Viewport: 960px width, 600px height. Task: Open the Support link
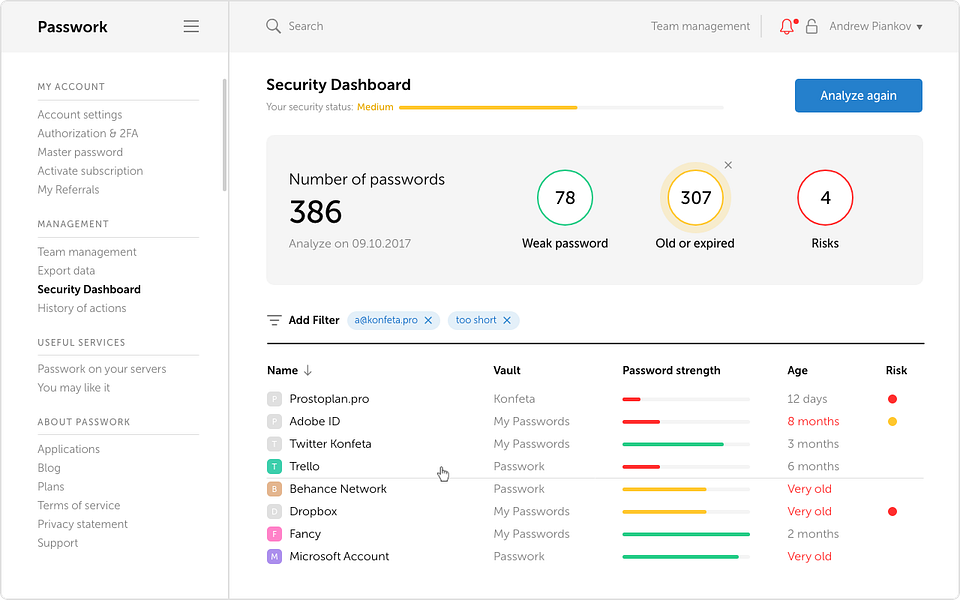pyautogui.click(x=58, y=543)
